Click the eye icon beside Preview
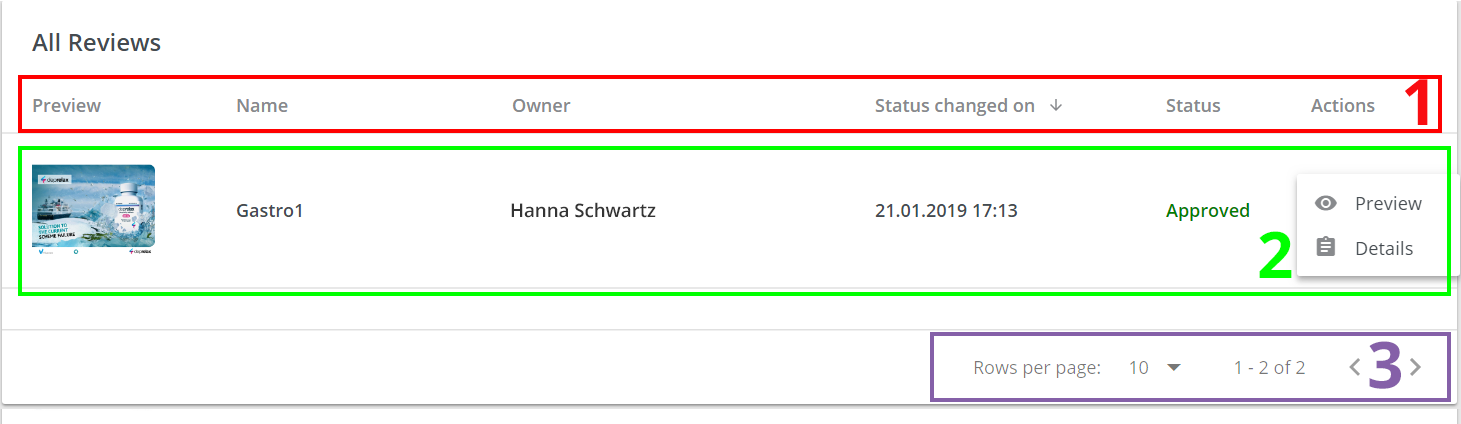This screenshot has width=1461, height=424. 1326,203
